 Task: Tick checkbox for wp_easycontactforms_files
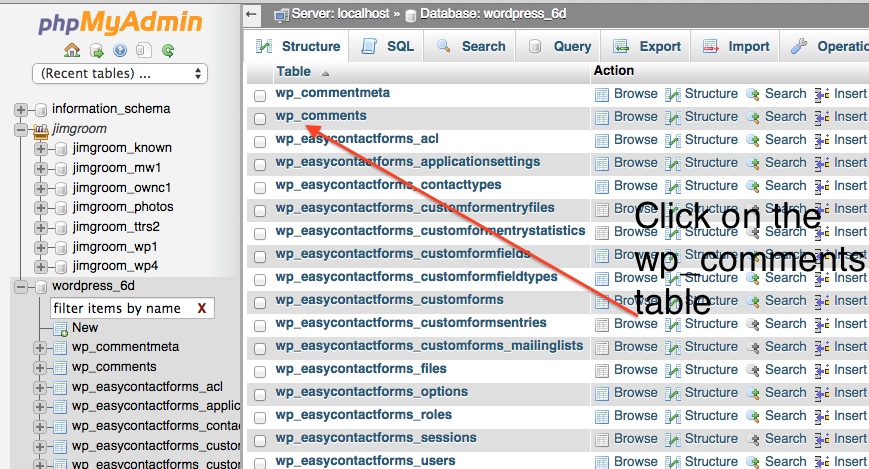[260, 371]
